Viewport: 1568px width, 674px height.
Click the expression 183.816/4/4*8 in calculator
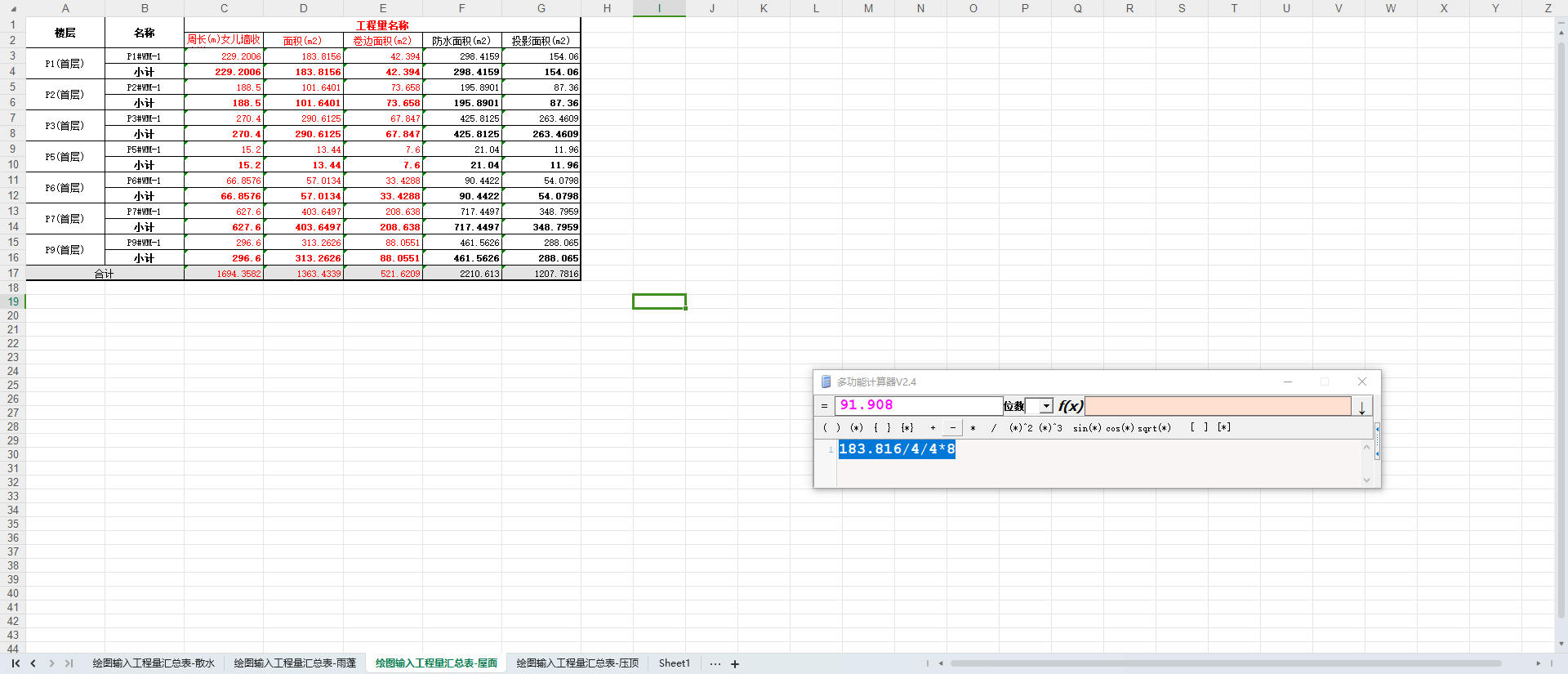tap(897, 449)
